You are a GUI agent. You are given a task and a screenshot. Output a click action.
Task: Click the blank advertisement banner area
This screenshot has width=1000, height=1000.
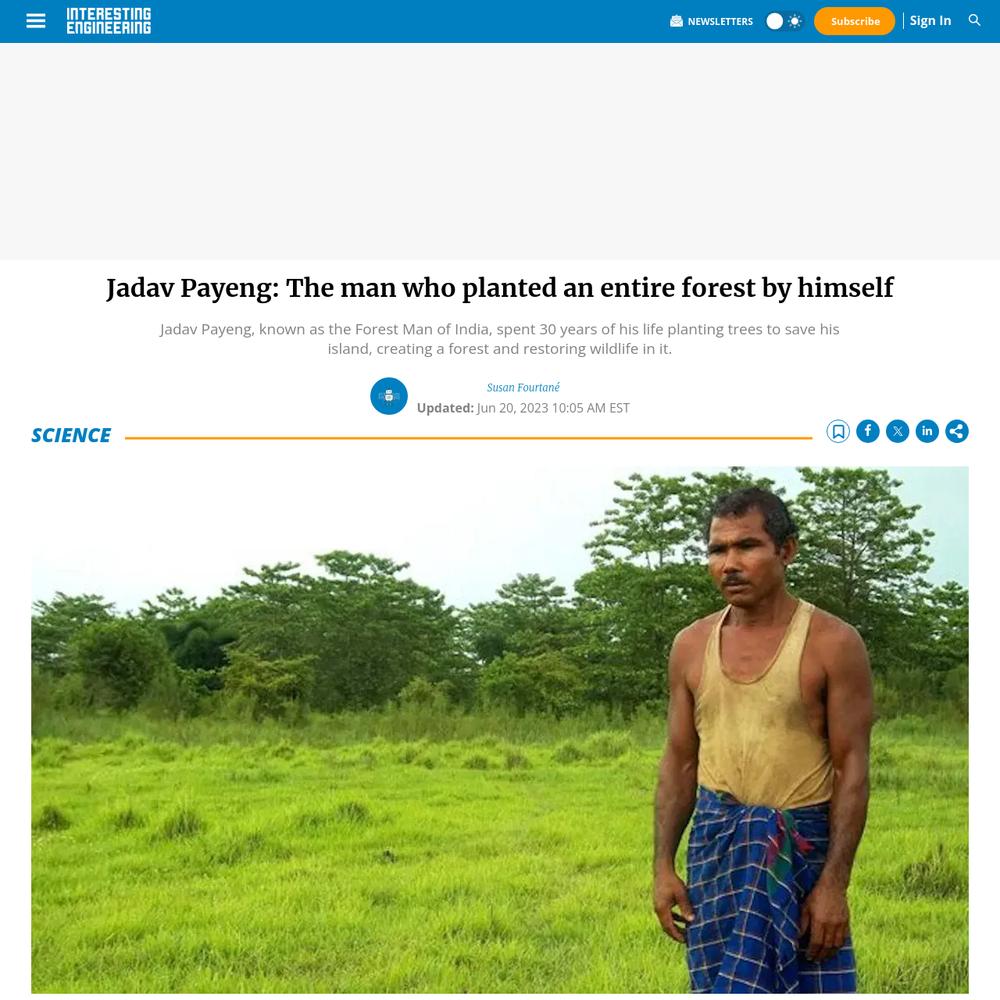[500, 151]
